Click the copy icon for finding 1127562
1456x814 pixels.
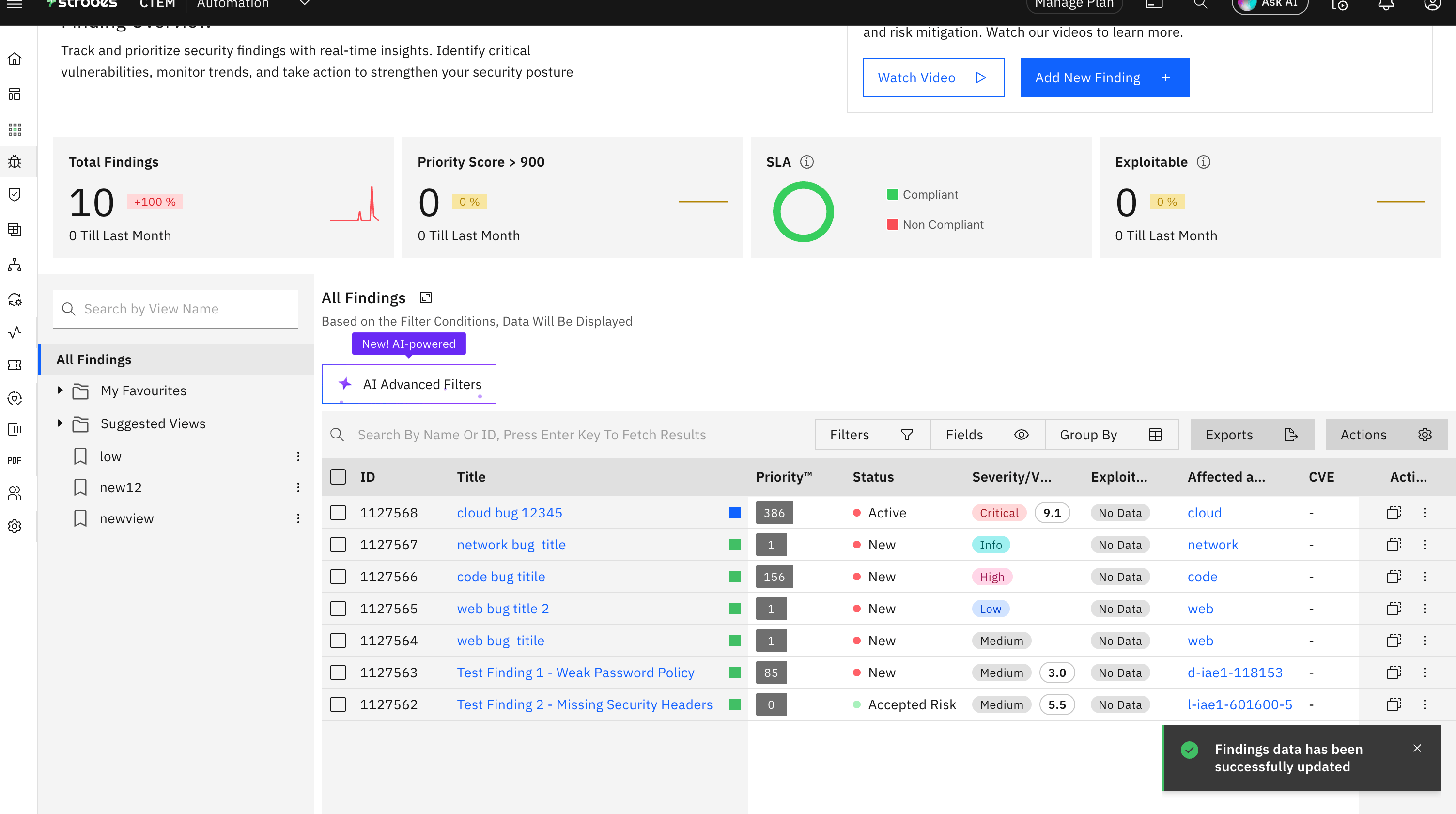pyautogui.click(x=1394, y=704)
